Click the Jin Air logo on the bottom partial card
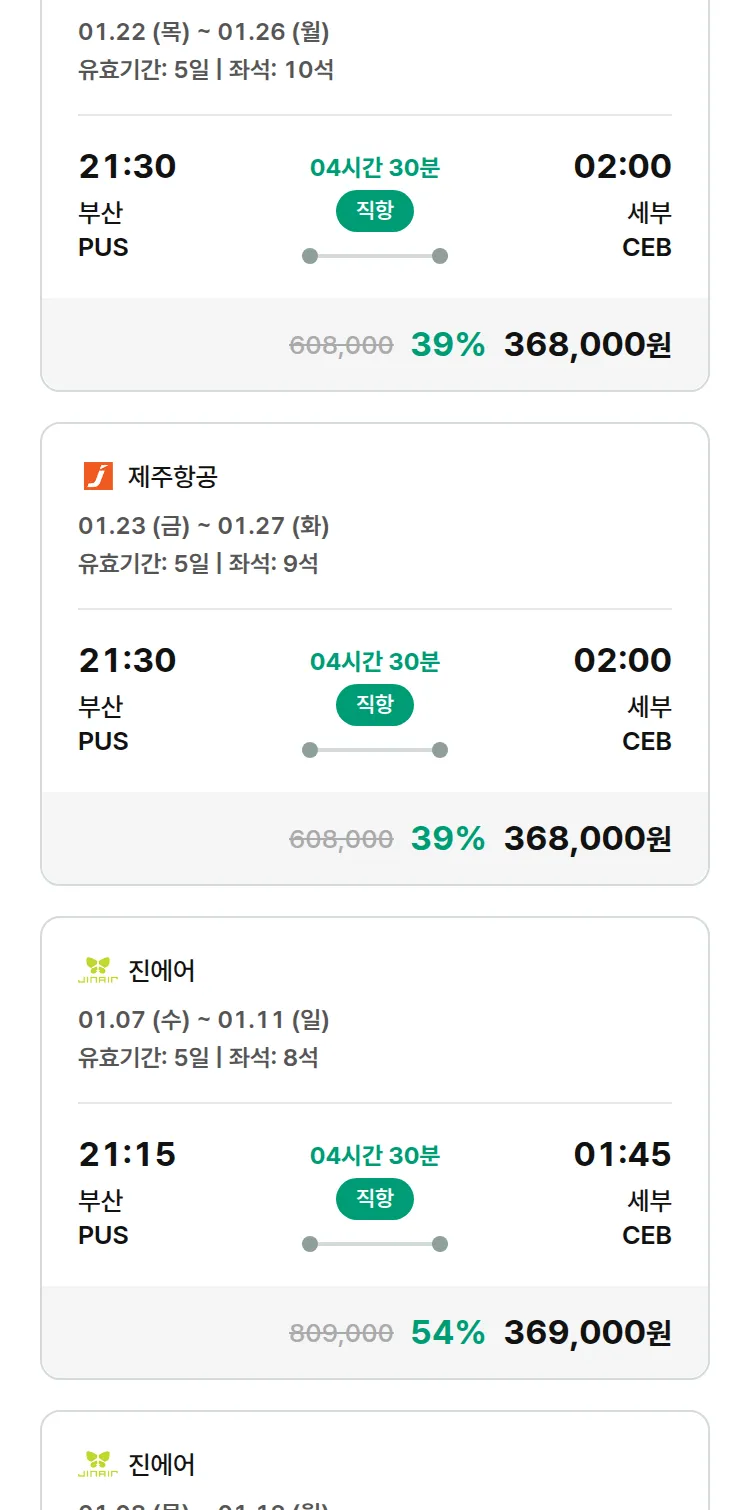Image resolution: width=750 pixels, height=1510 pixels. pos(98,1464)
